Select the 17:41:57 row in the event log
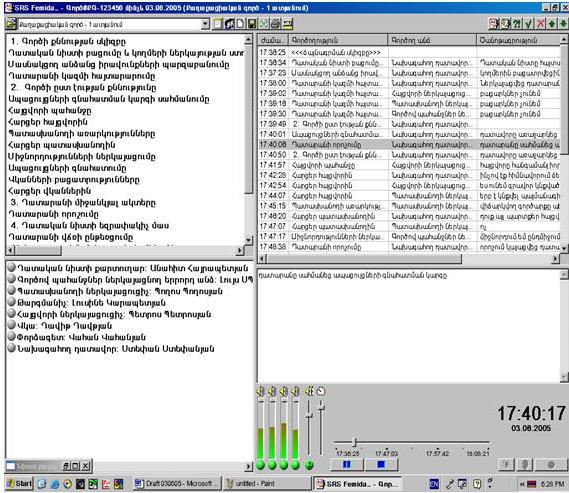569x493 pixels. [409, 165]
